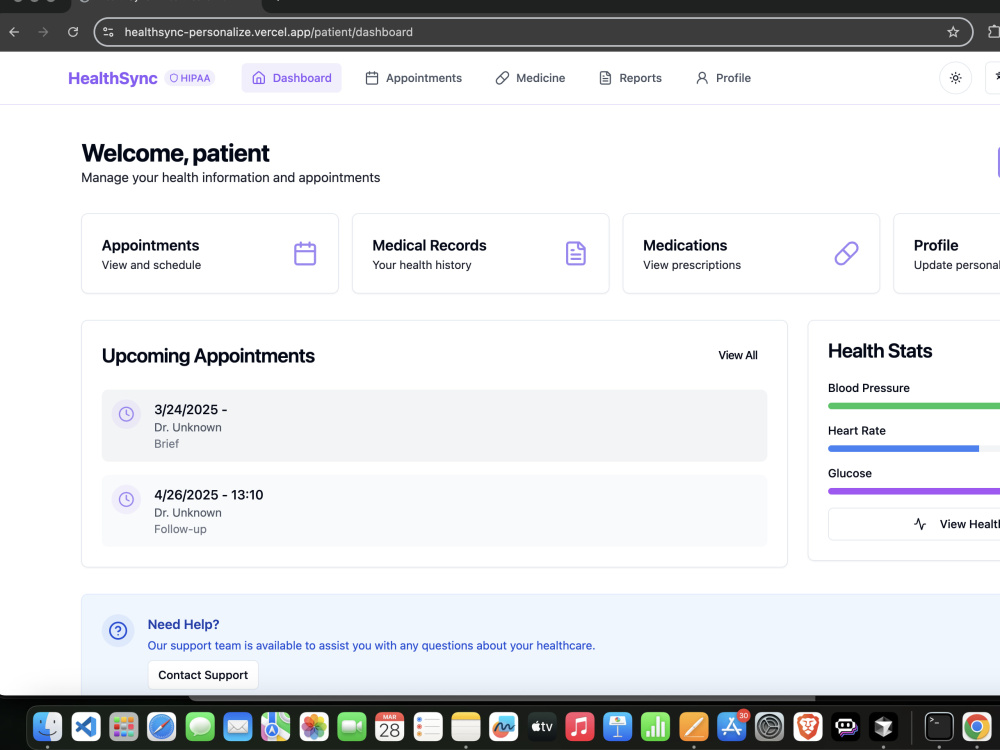Open Photos from the dock

click(314, 727)
